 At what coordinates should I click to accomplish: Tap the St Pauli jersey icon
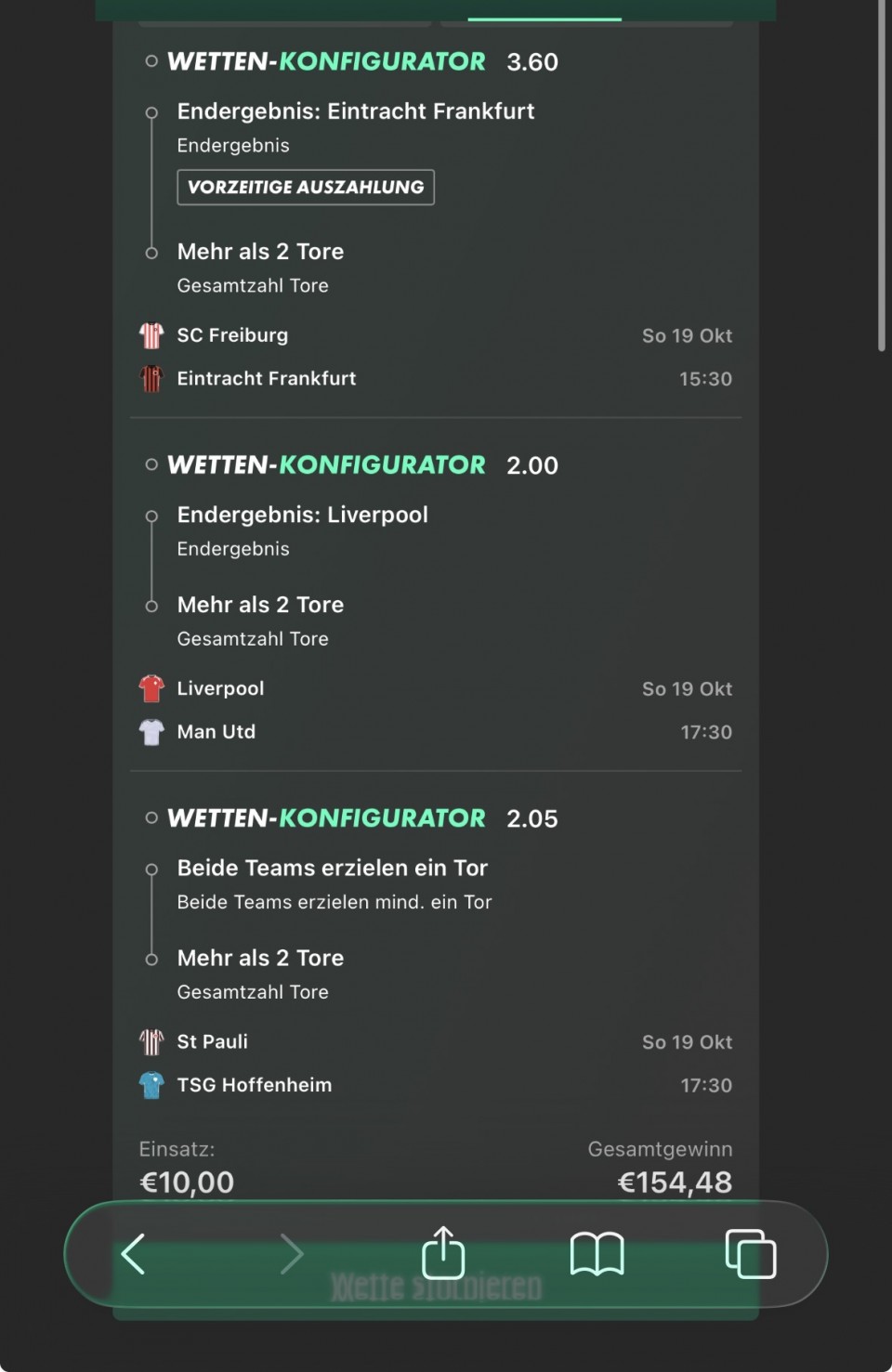[151, 1042]
